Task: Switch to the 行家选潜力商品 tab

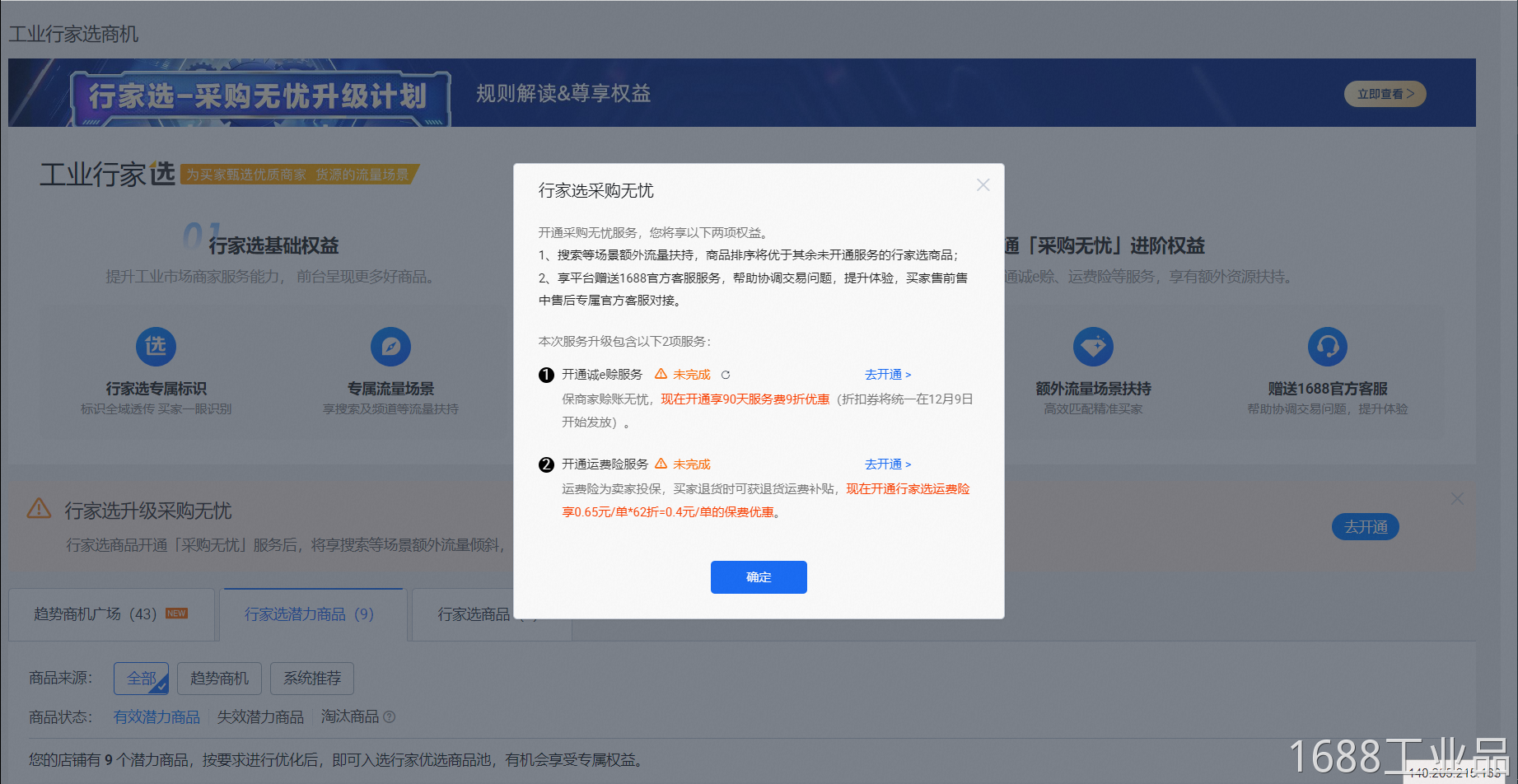Action: pyautogui.click(x=309, y=614)
